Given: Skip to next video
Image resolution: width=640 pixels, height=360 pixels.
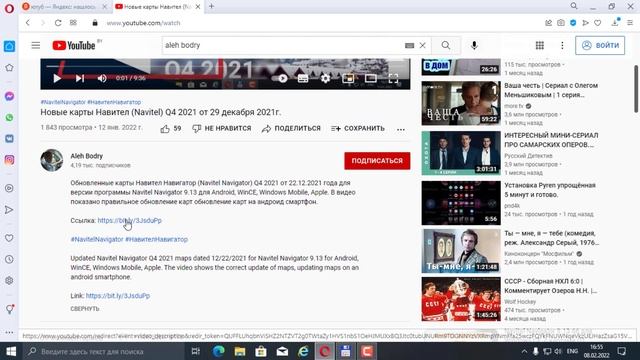Looking at the screenshot, I should pyautogui.click(x=80, y=78).
